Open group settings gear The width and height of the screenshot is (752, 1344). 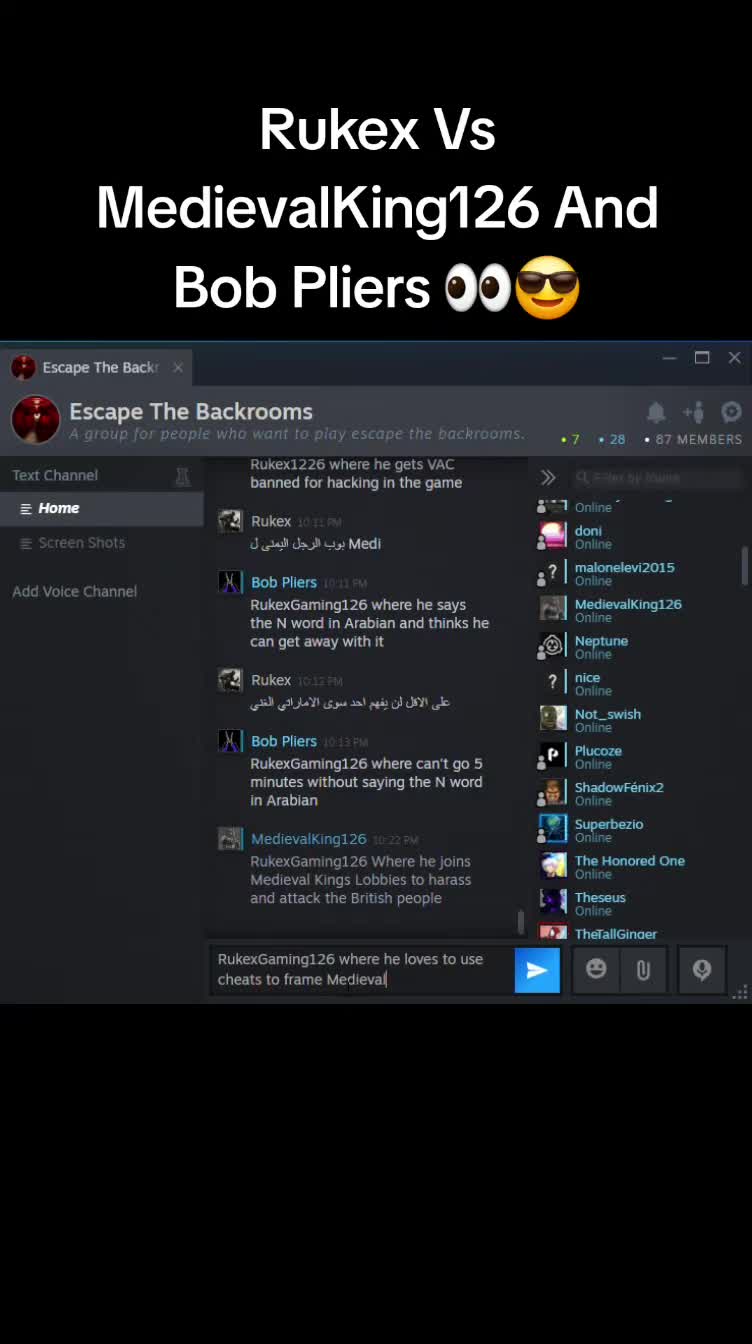(731, 412)
